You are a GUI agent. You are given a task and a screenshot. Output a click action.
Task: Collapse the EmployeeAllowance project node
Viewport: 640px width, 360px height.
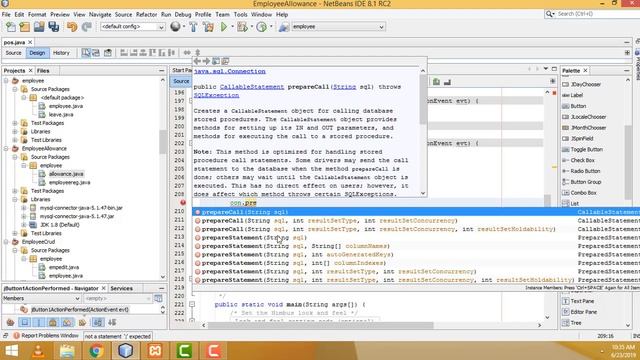6,149
